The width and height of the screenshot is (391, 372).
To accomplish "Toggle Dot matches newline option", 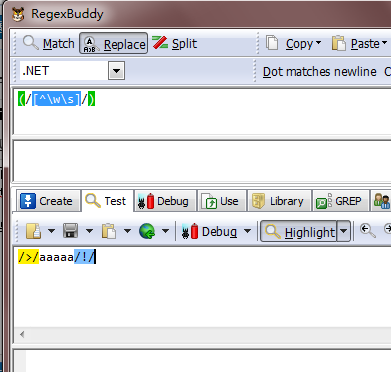I will click(319, 72).
